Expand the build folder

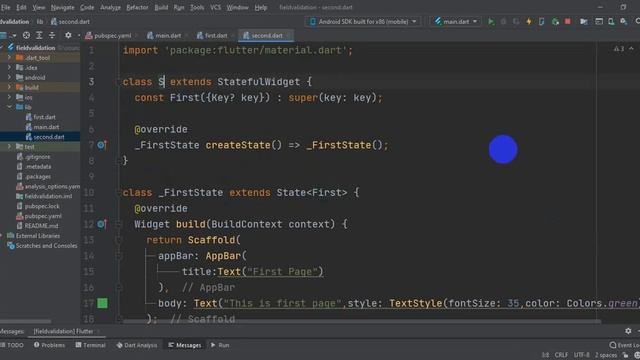pyautogui.click(x=9, y=87)
